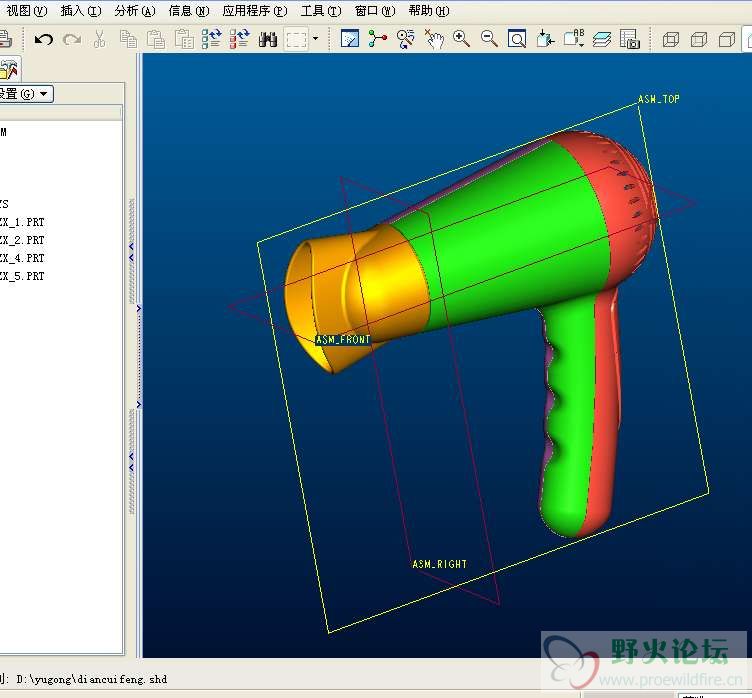Open the 插入(I) menu

point(81,11)
